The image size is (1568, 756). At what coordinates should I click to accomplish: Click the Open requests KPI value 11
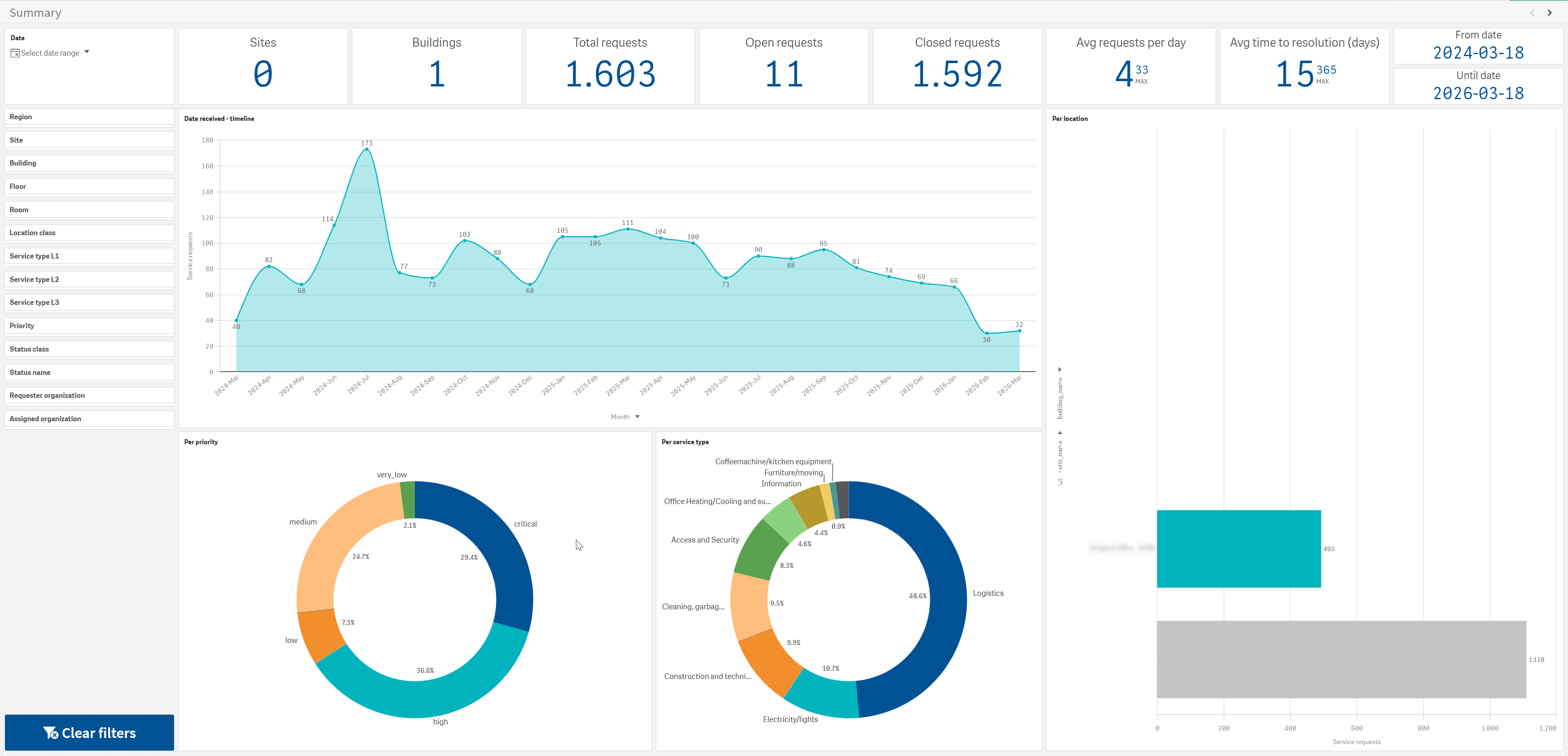coord(784,74)
